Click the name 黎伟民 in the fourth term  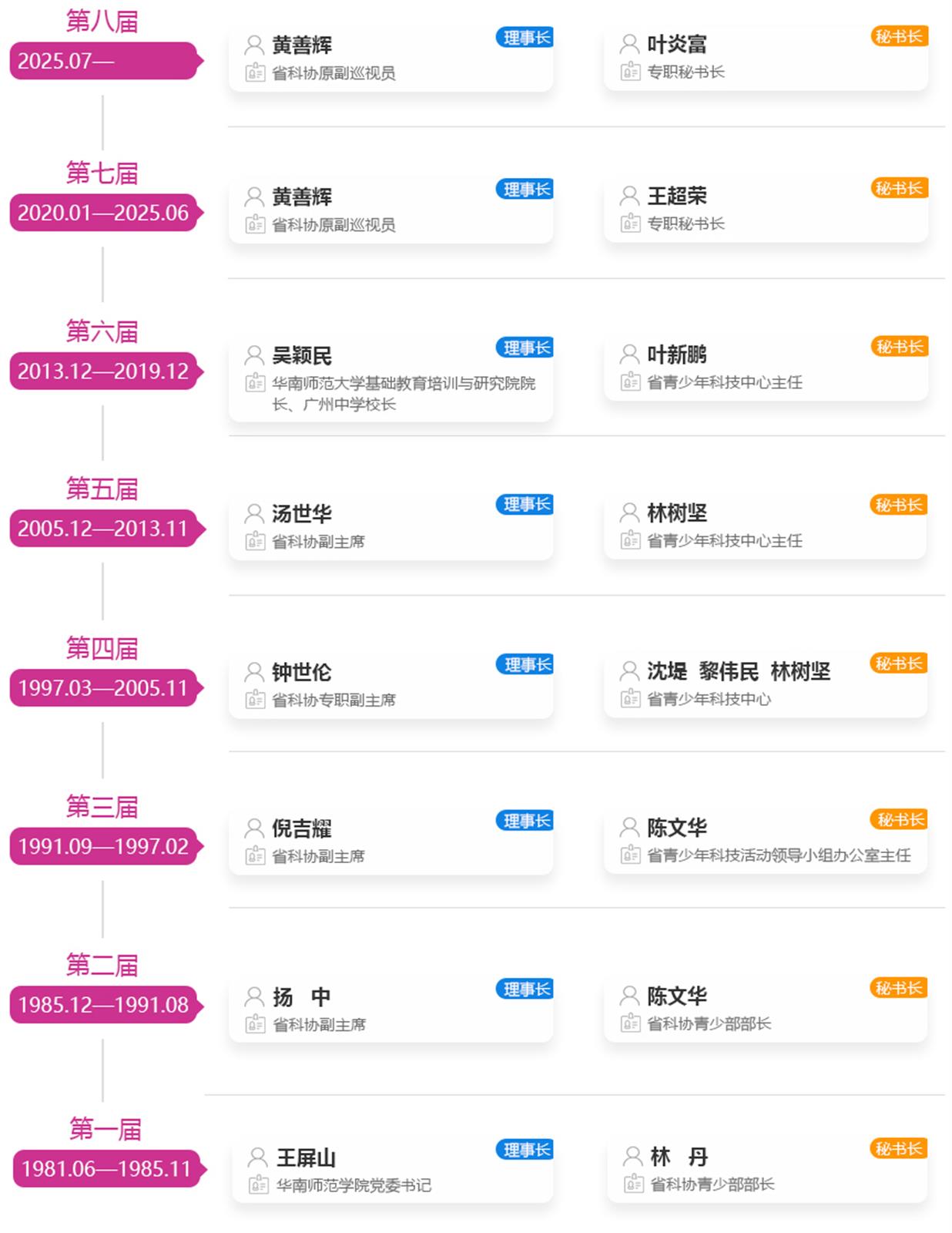729,671
